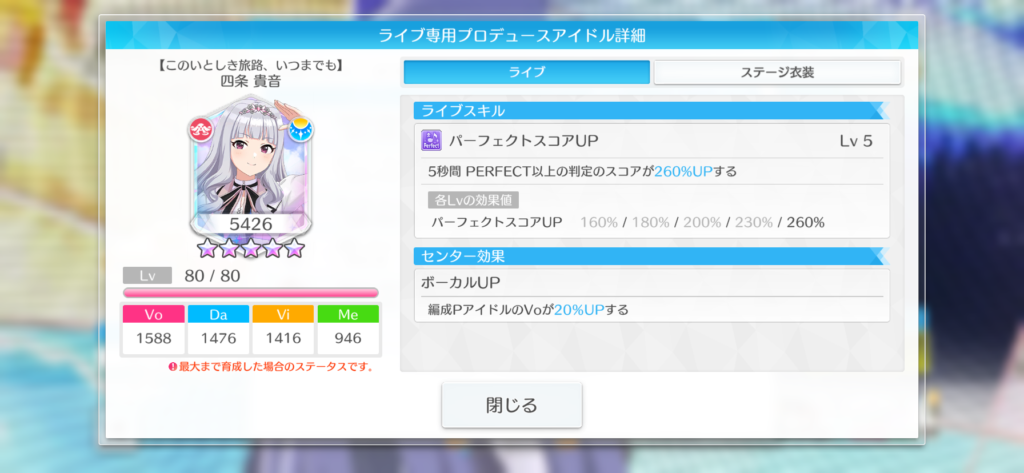Click the ライブスキル section header
1024x473 pixels.
[651, 110]
